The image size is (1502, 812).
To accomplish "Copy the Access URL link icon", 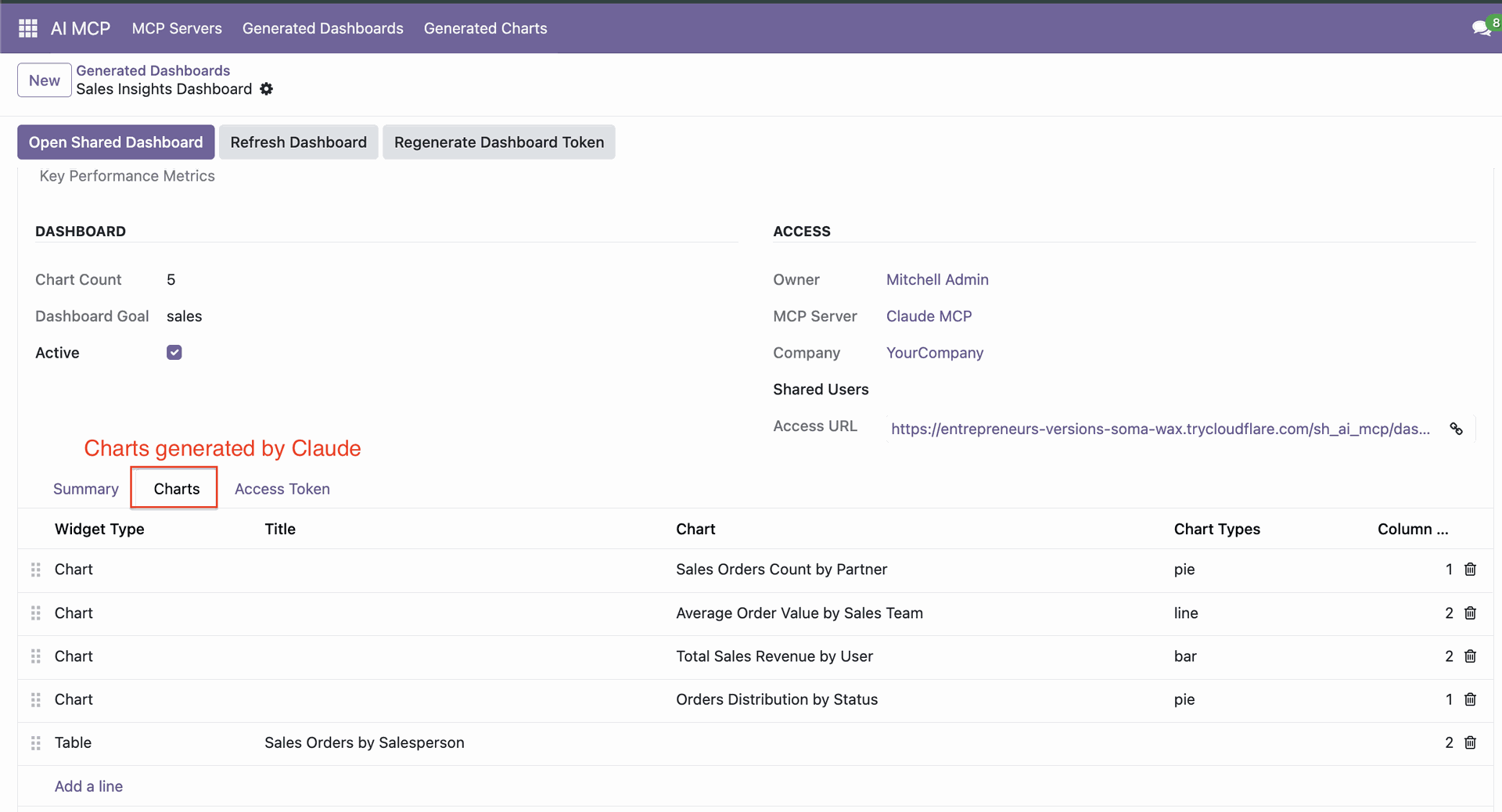I will tap(1456, 429).
